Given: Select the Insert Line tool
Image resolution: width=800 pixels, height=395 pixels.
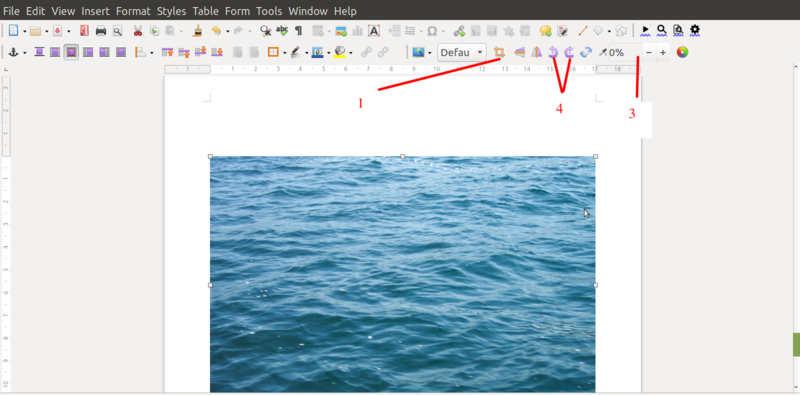Looking at the screenshot, I should (582, 31).
